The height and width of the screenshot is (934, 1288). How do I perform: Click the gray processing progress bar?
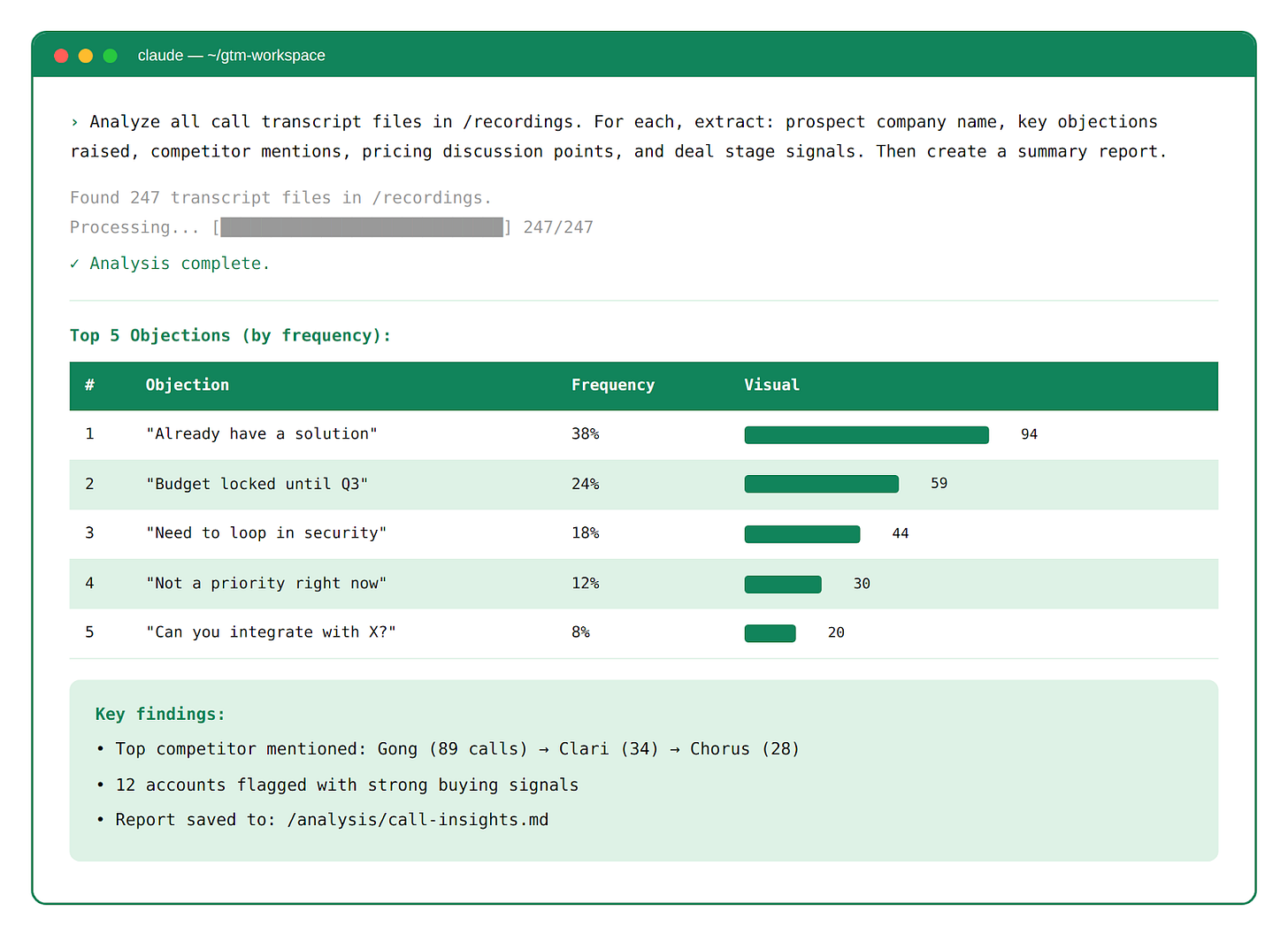coord(362,227)
